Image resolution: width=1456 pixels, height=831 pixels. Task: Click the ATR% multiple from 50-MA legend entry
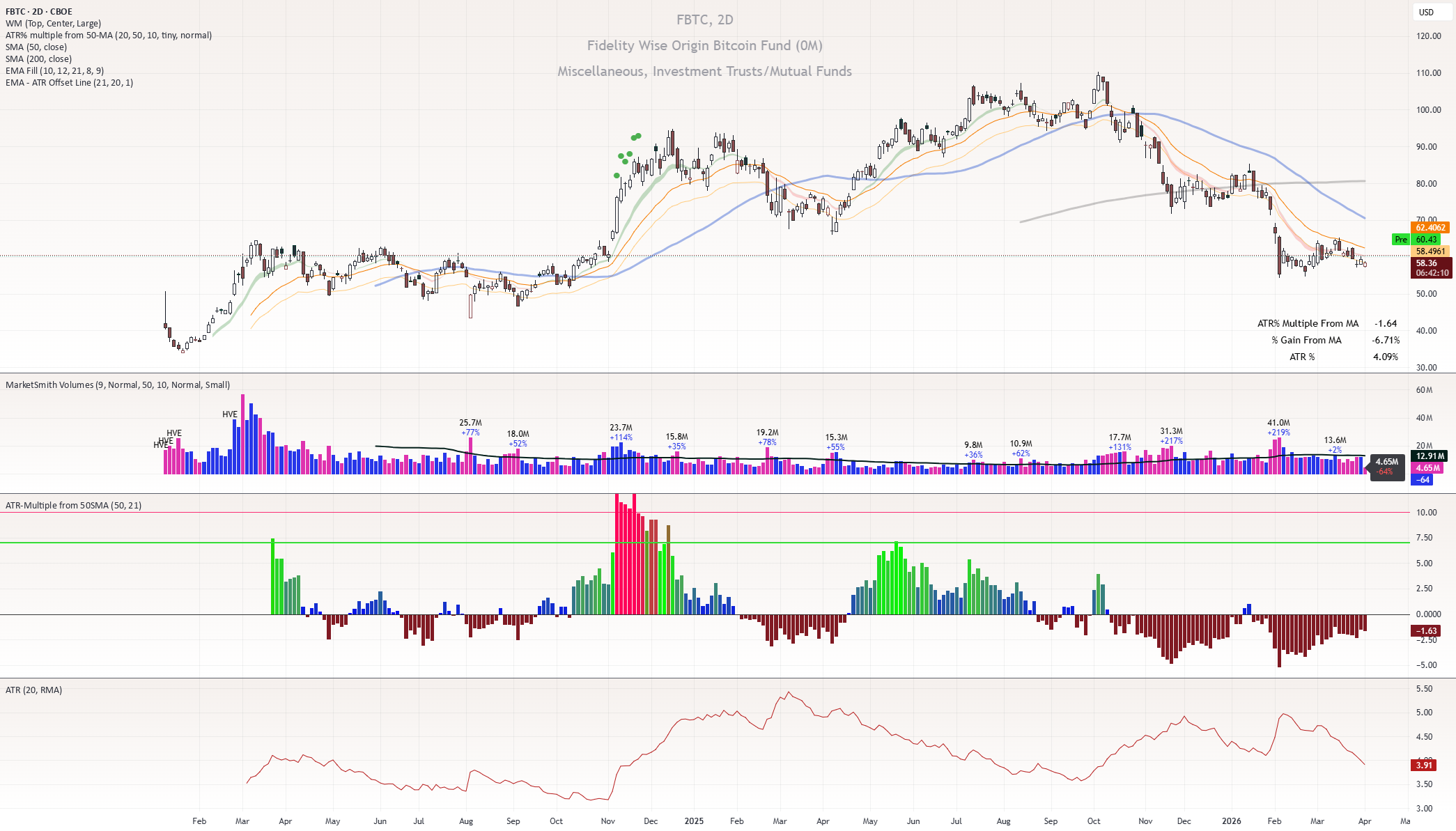[x=109, y=35]
